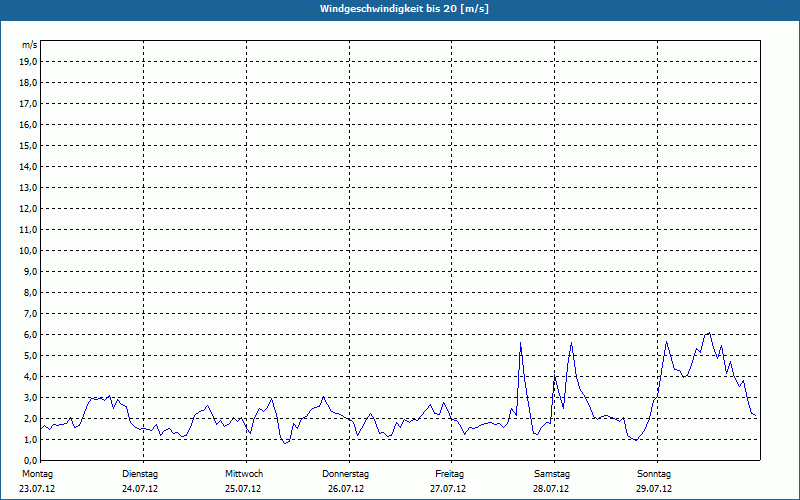Click the chart title Windgeschwindigkeit bis 20 [m/s]

click(404, 9)
